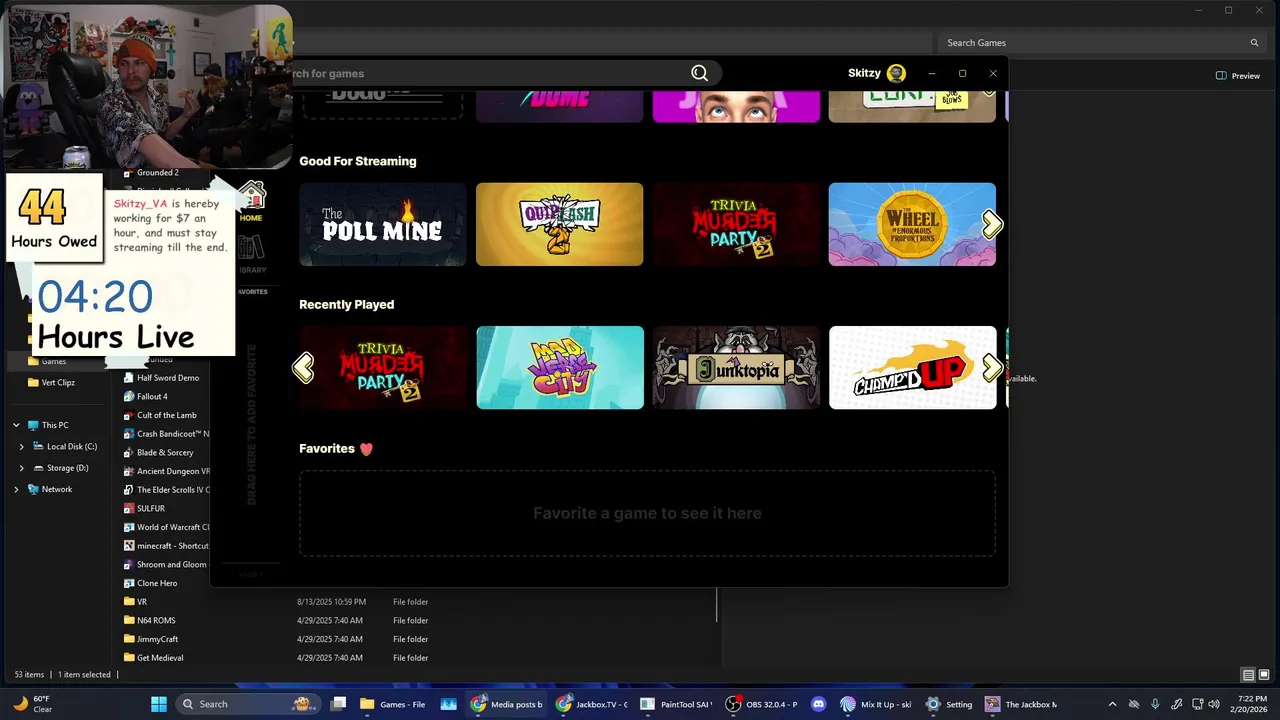The height and width of the screenshot is (720, 1280).
Task: Open PaintTool SAI from the taskbar
Action: click(675, 704)
